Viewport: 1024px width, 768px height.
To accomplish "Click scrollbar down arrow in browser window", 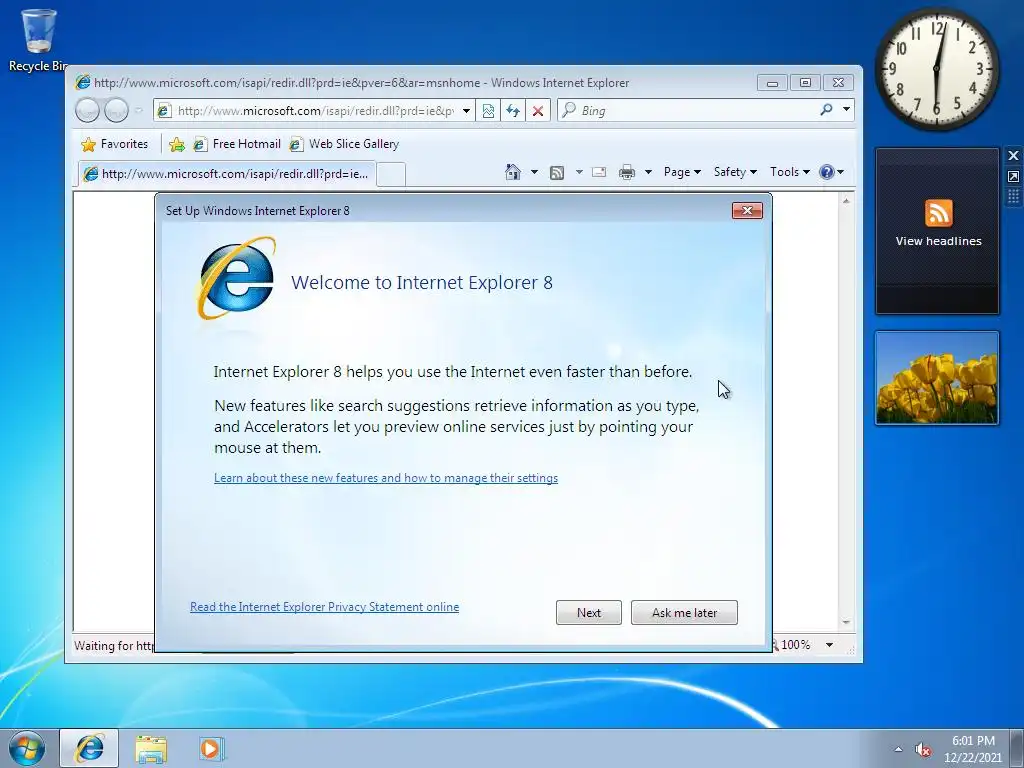I will pyautogui.click(x=846, y=622).
